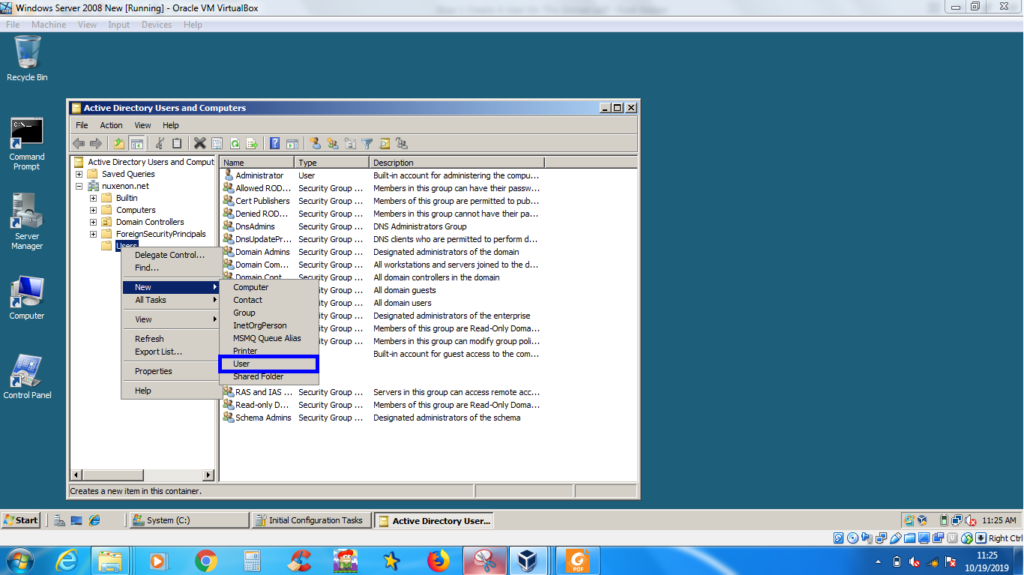Select the Server Manager desktop shortcut
The image size is (1024, 575).
point(27,222)
